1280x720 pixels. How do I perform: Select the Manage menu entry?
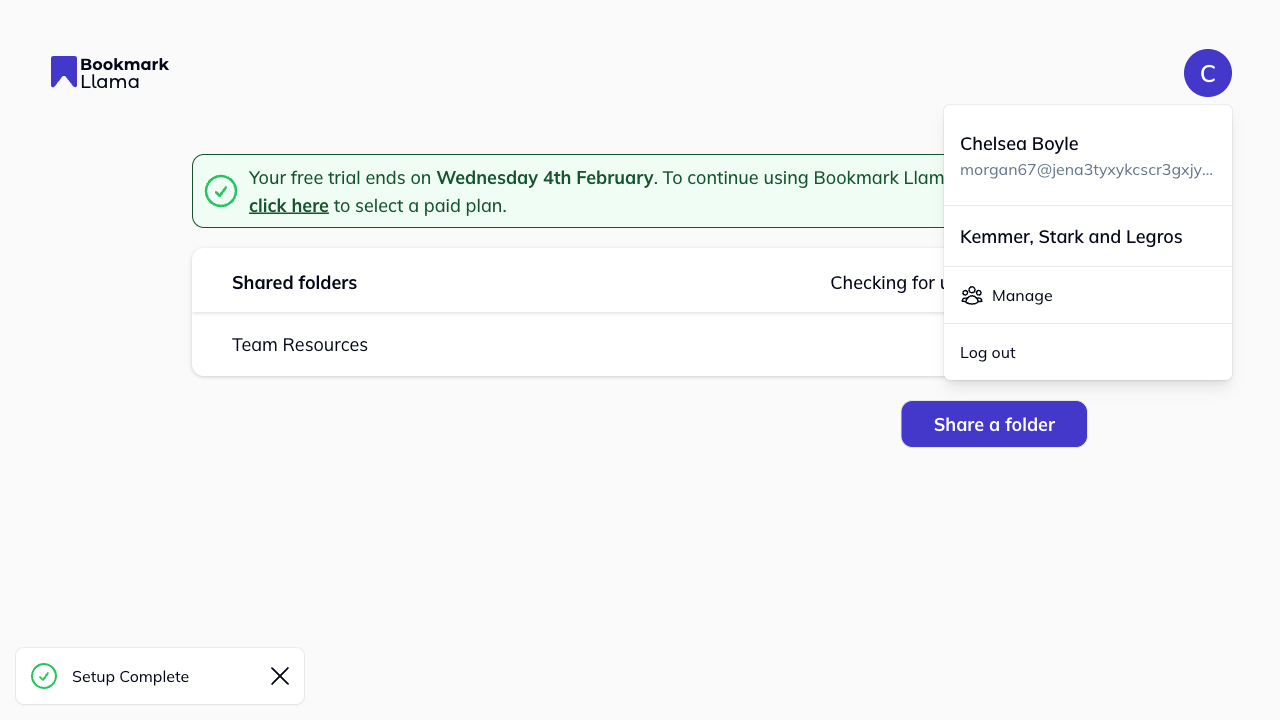[1022, 295]
